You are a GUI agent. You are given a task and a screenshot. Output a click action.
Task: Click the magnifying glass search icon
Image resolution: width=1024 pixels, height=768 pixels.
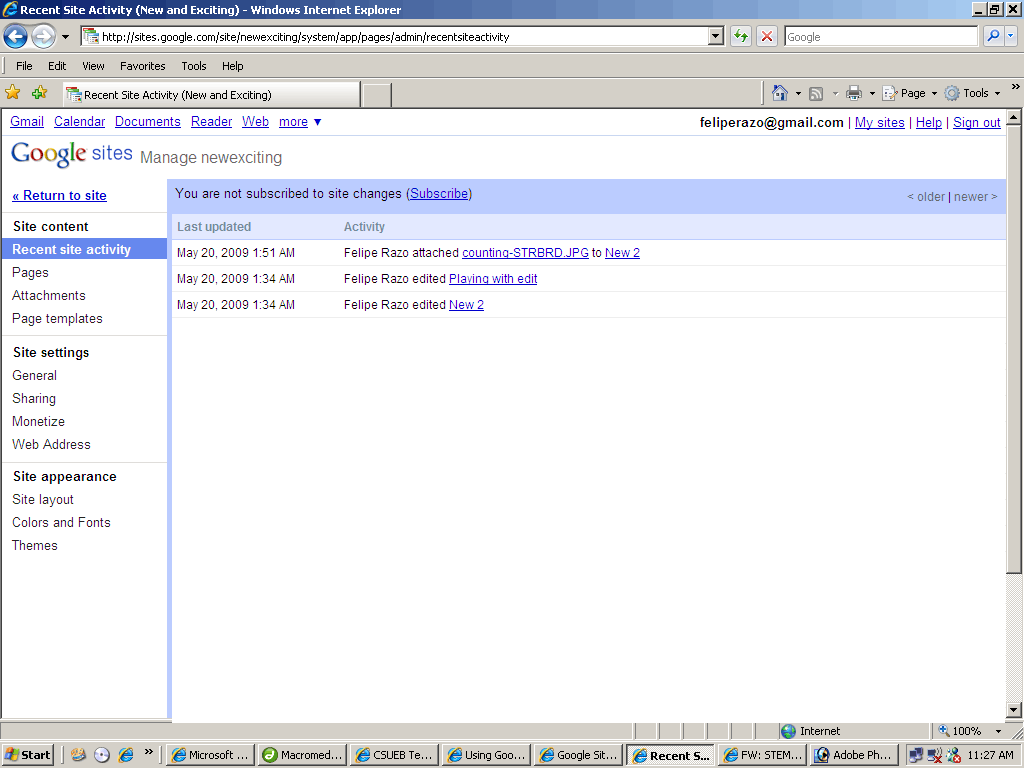coord(993,37)
